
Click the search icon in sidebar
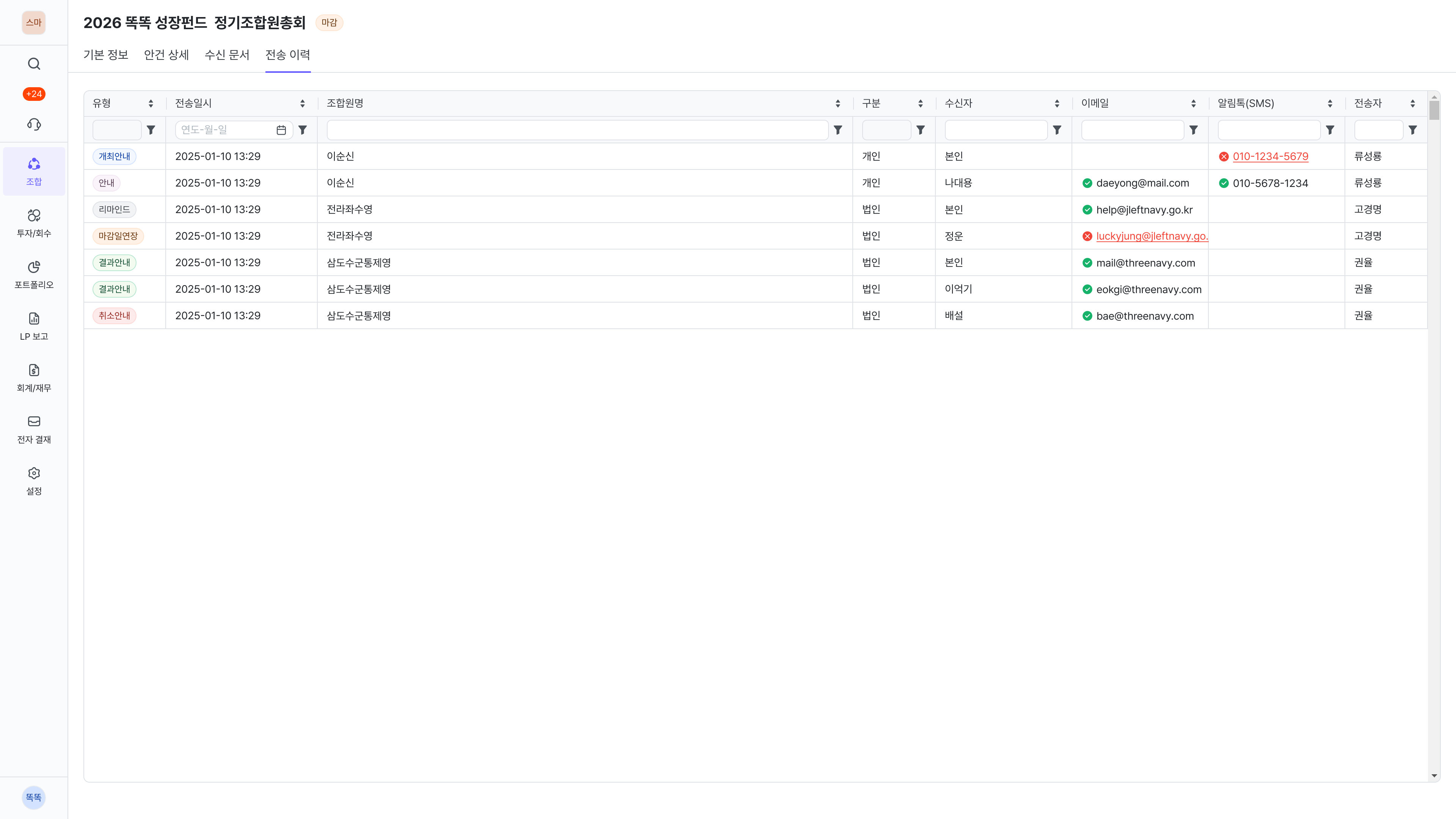[34, 64]
